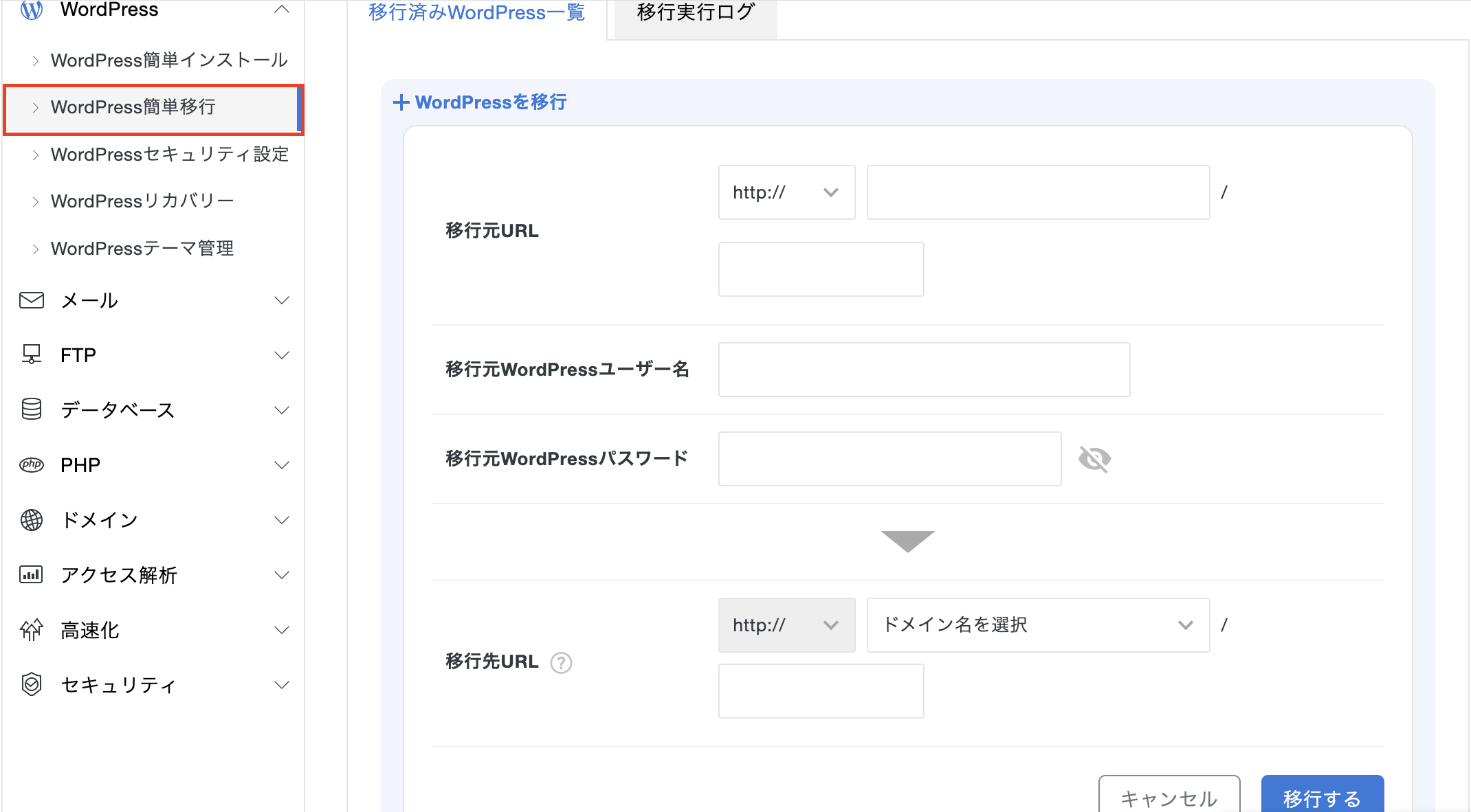This screenshot has width=1471, height=812.
Task: Toggle password visibility eye icon
Action: click(x=1095, y=459)
